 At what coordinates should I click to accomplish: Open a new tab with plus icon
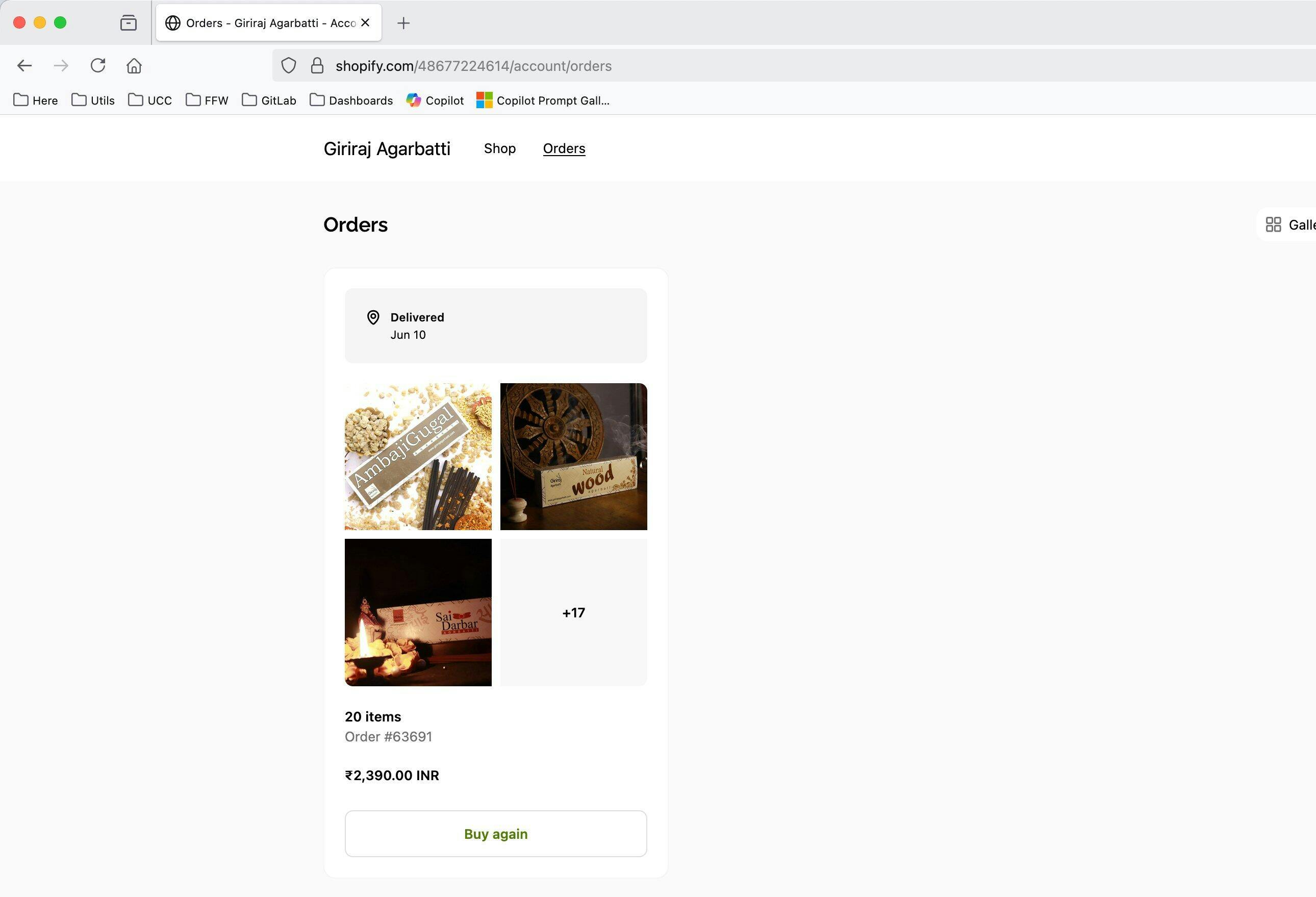[403, 22]
